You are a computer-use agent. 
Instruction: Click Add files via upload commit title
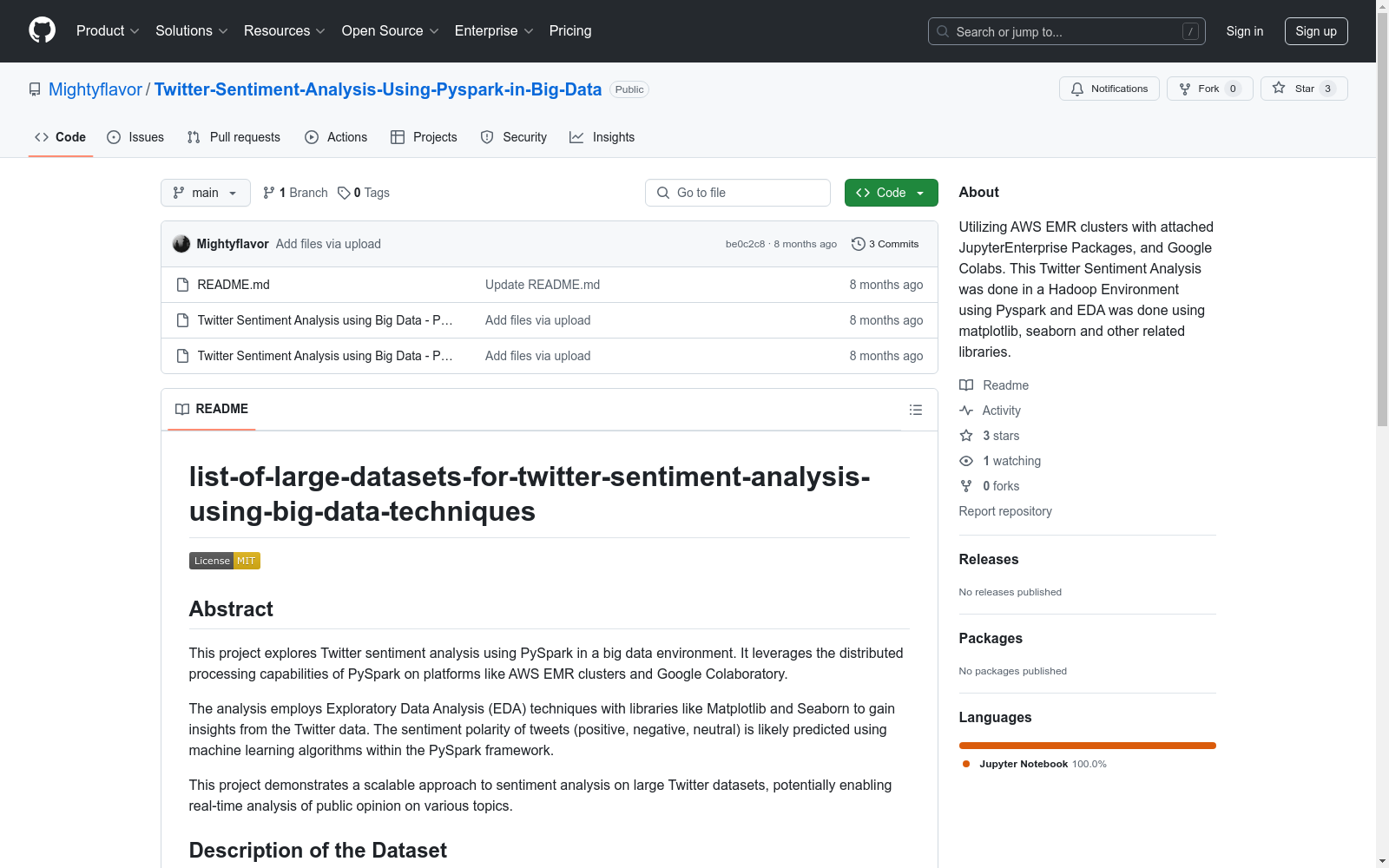[328, 244]
